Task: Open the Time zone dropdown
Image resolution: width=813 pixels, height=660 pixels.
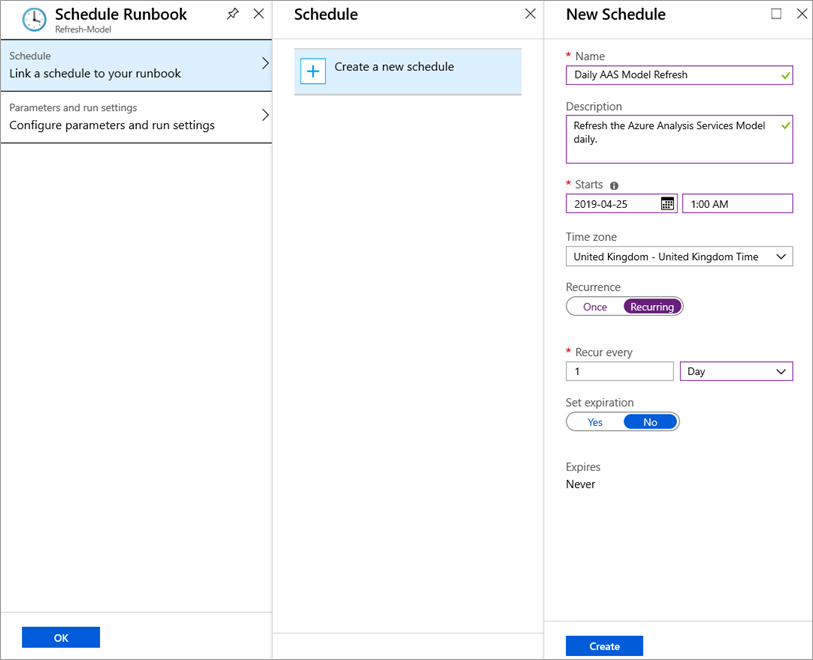Action: click(x=679, y=257)
